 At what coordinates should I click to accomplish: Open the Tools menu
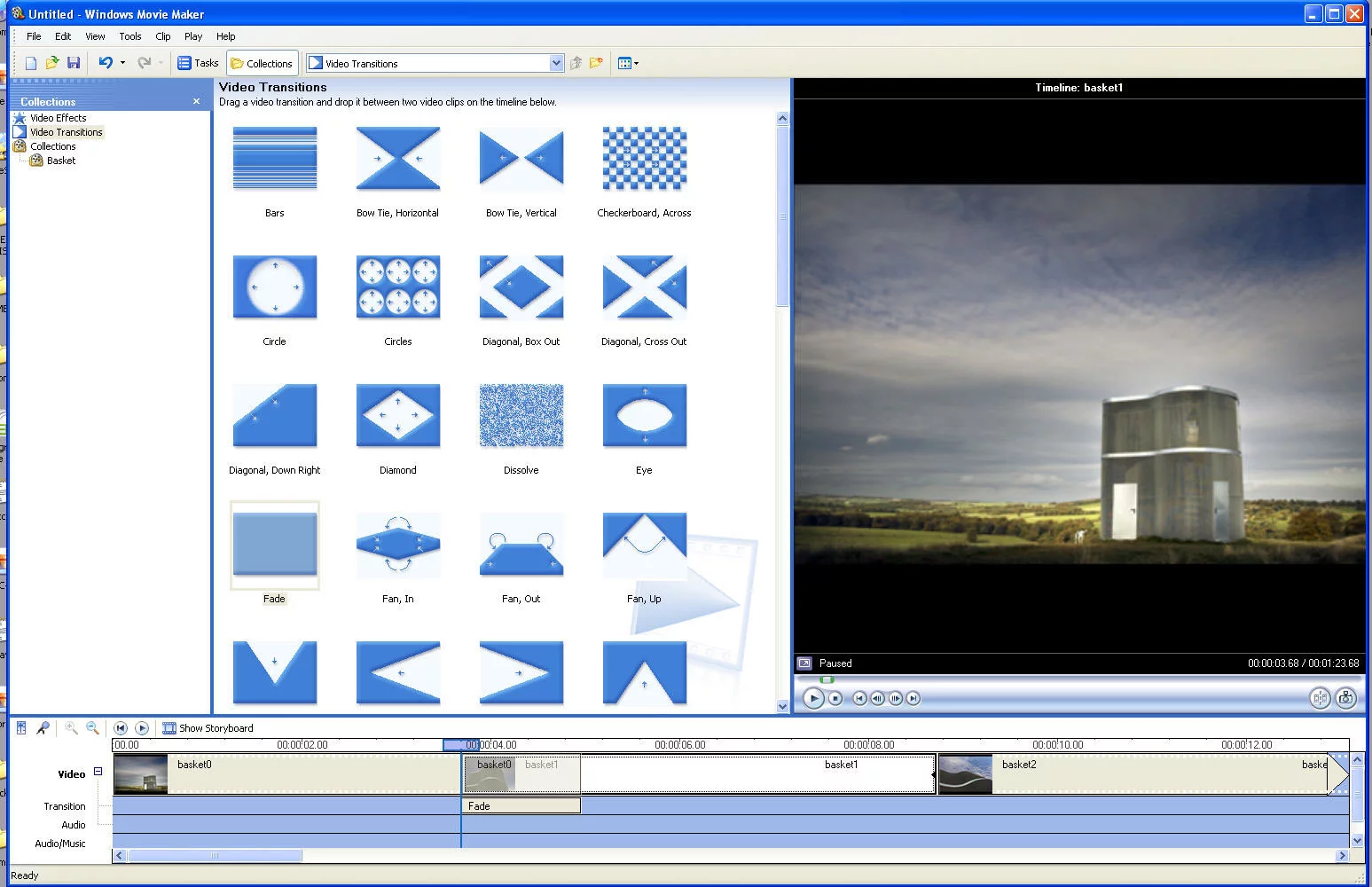click(129, 36)
